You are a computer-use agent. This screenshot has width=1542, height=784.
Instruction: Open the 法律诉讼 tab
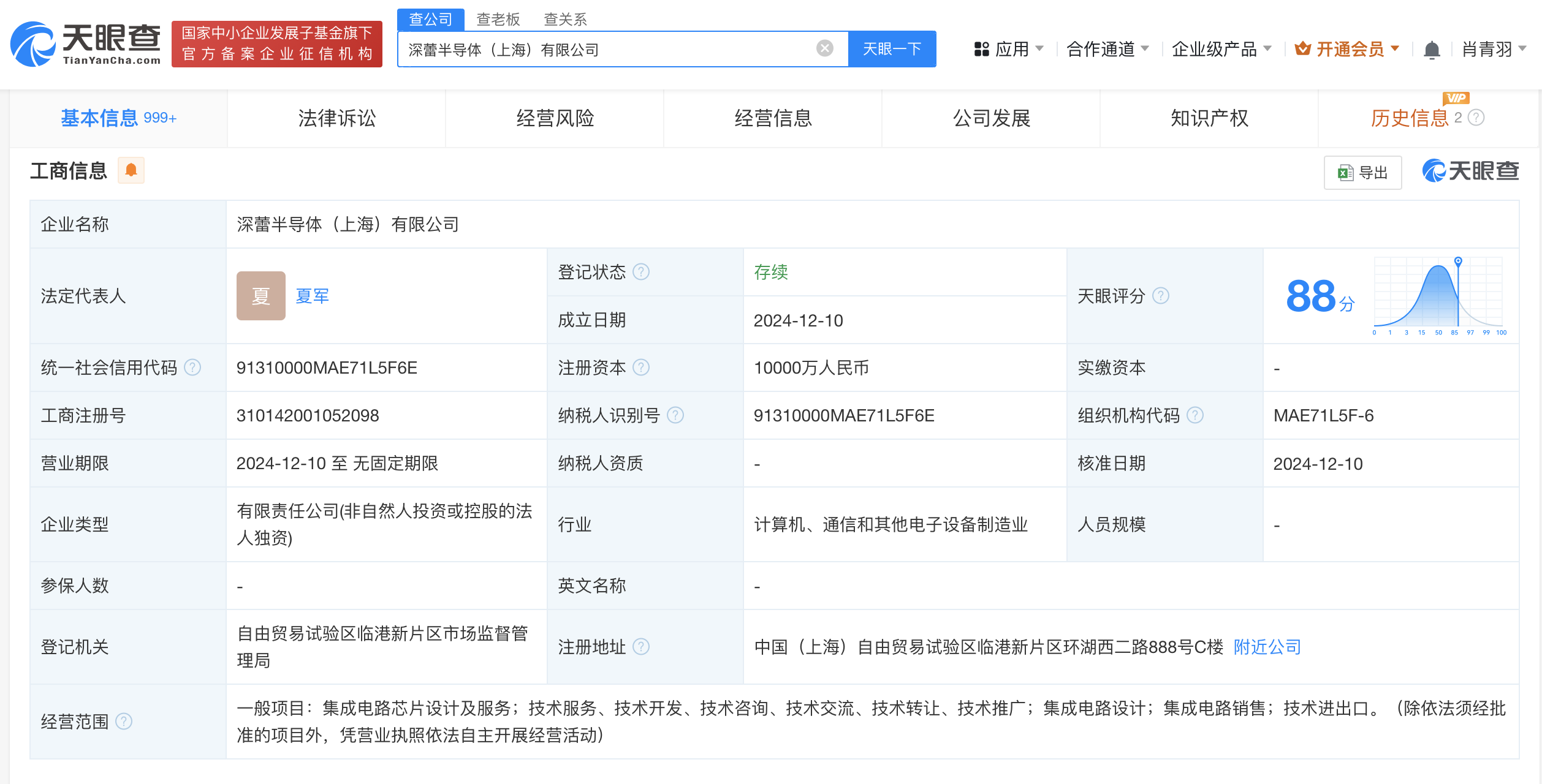[336, 118]
